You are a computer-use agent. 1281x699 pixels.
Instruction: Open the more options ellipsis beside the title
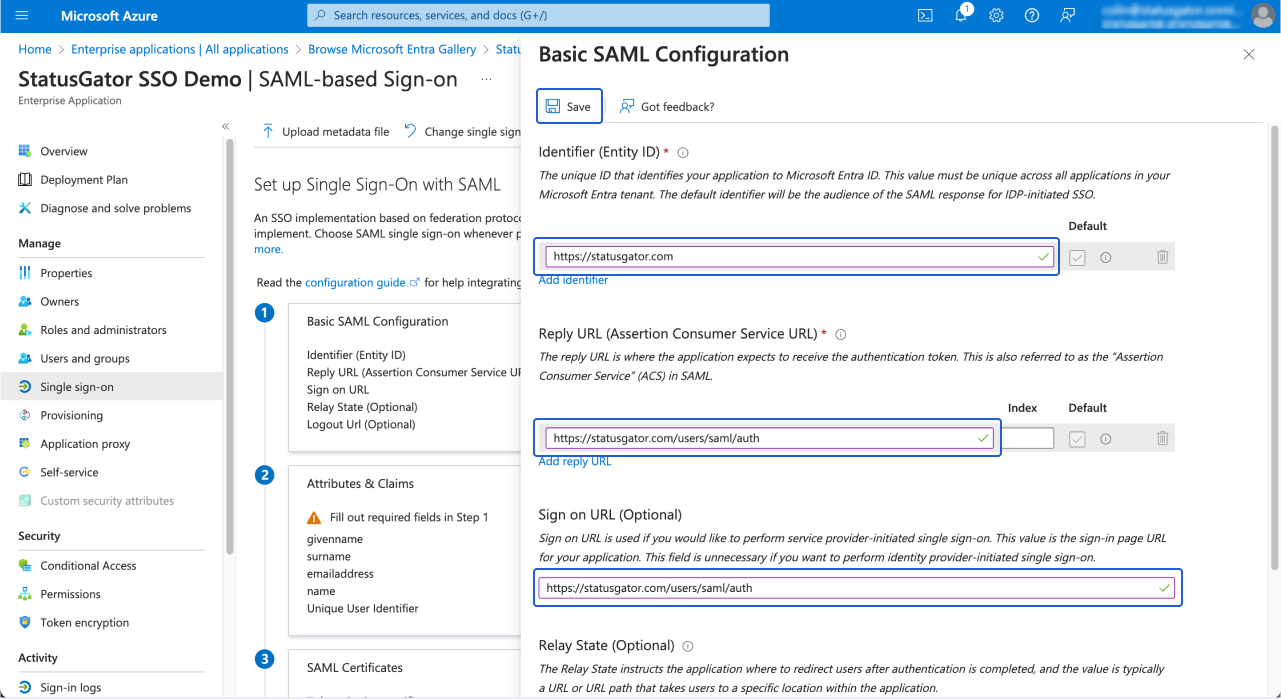pyautogui.click(x=486, y=79)
